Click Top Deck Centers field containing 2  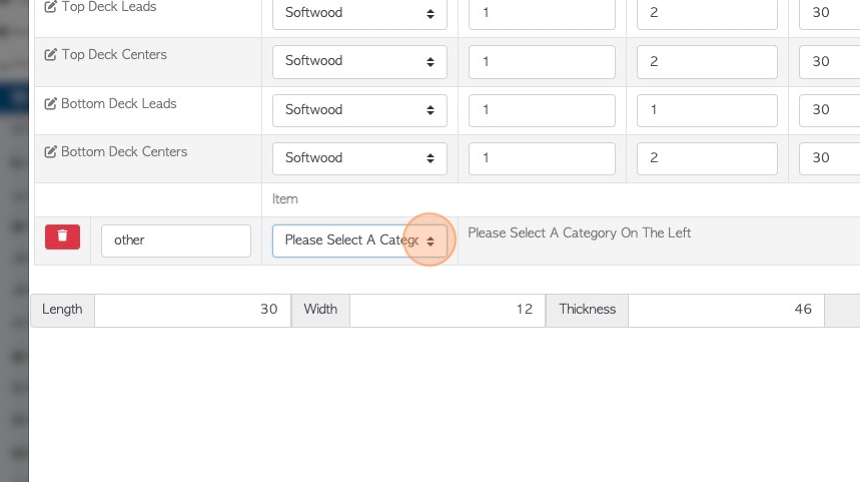[707, 61]
